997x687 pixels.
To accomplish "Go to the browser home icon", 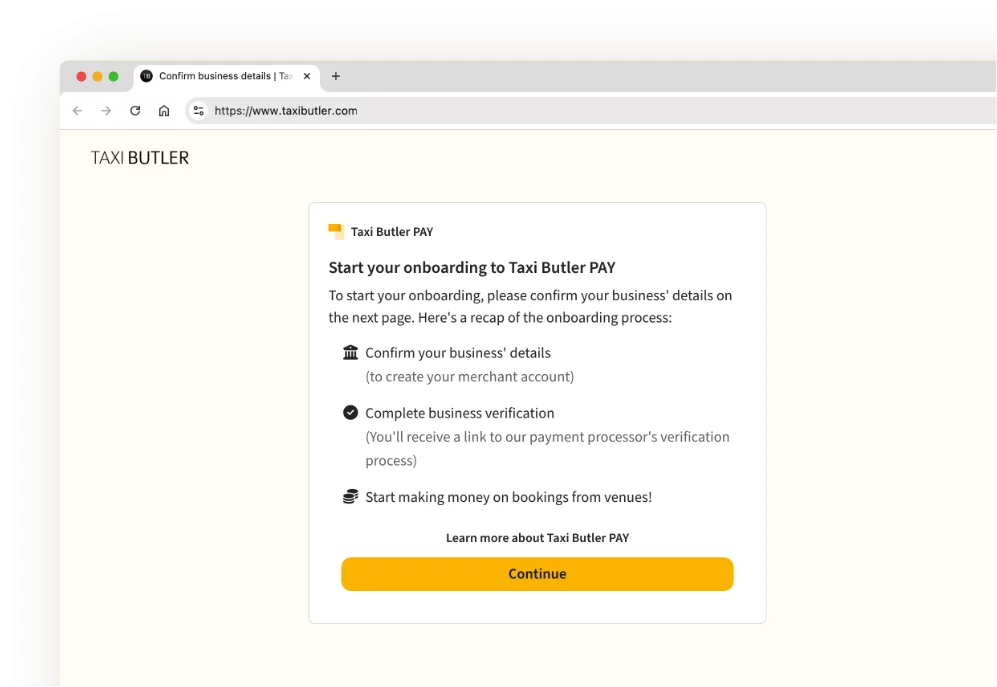I will (164, 111).
